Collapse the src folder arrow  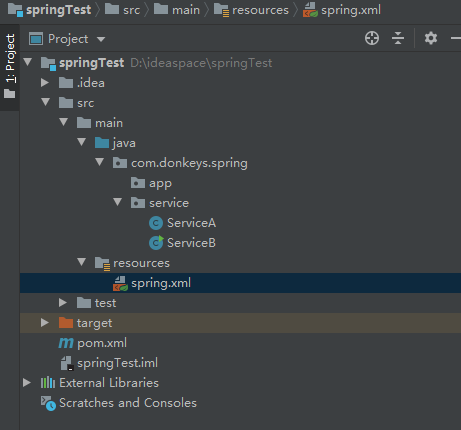click(46, 102)
